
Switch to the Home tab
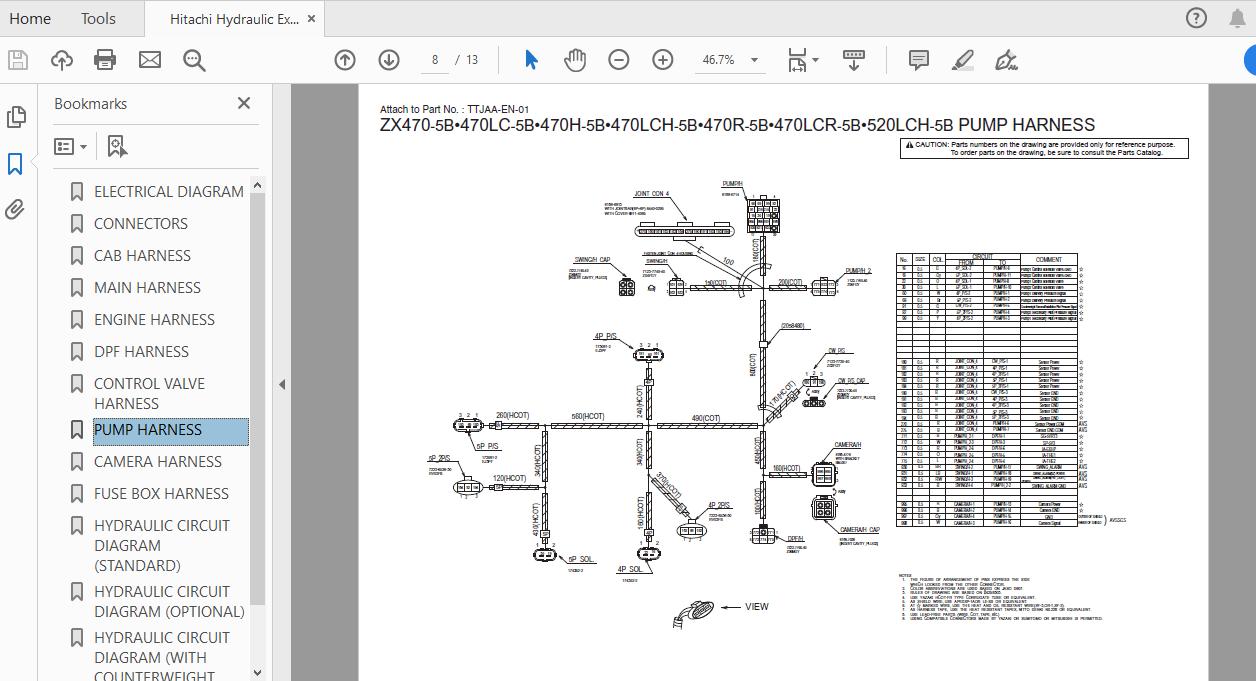tap(29, 18)
